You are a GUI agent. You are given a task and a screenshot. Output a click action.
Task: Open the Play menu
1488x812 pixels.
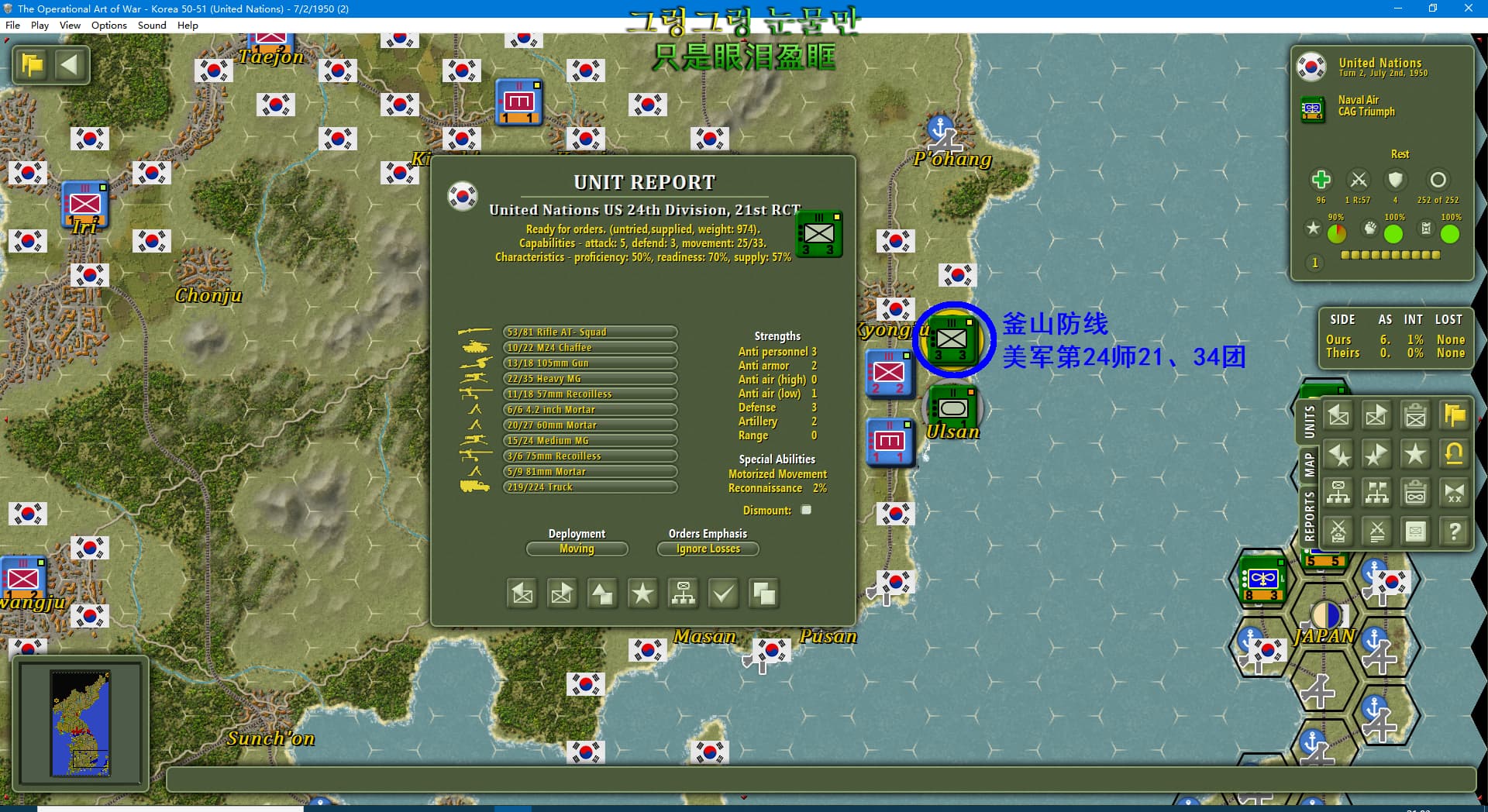click(x=40, y=26)
